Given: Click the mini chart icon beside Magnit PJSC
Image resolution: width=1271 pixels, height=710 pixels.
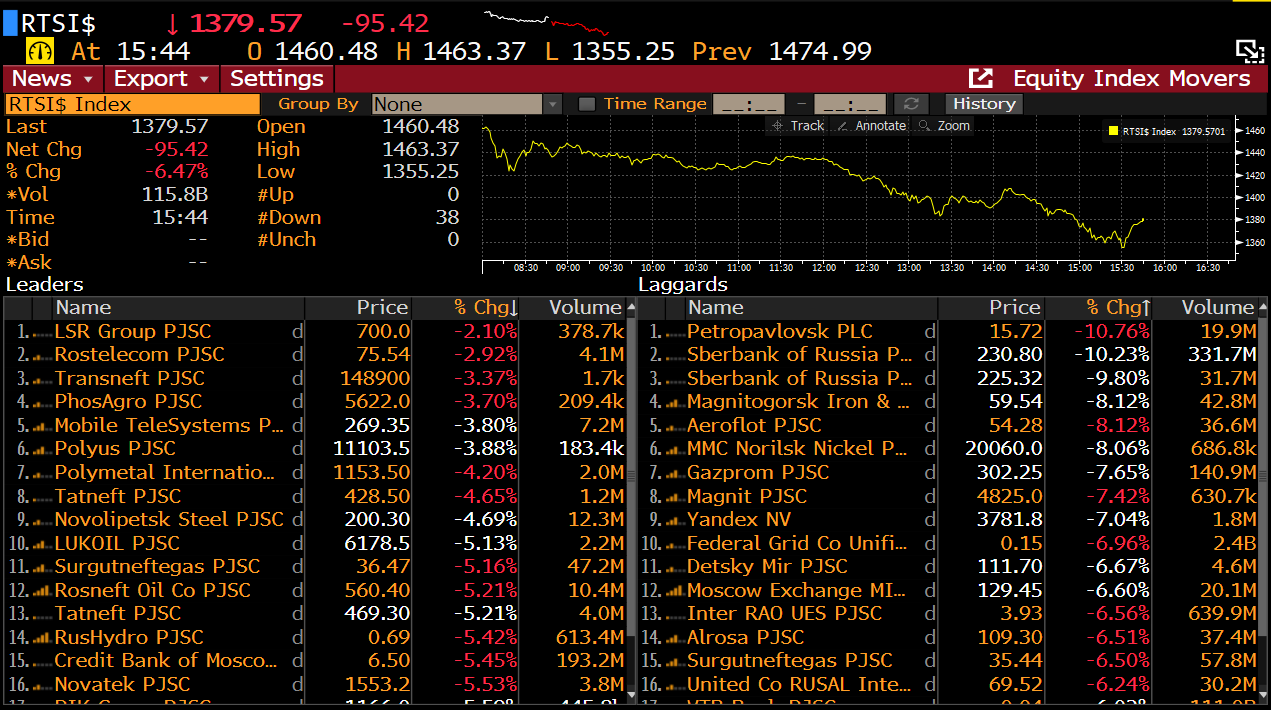Looking at the screenshot, I should pyautogui.click(x=675, y=497).
